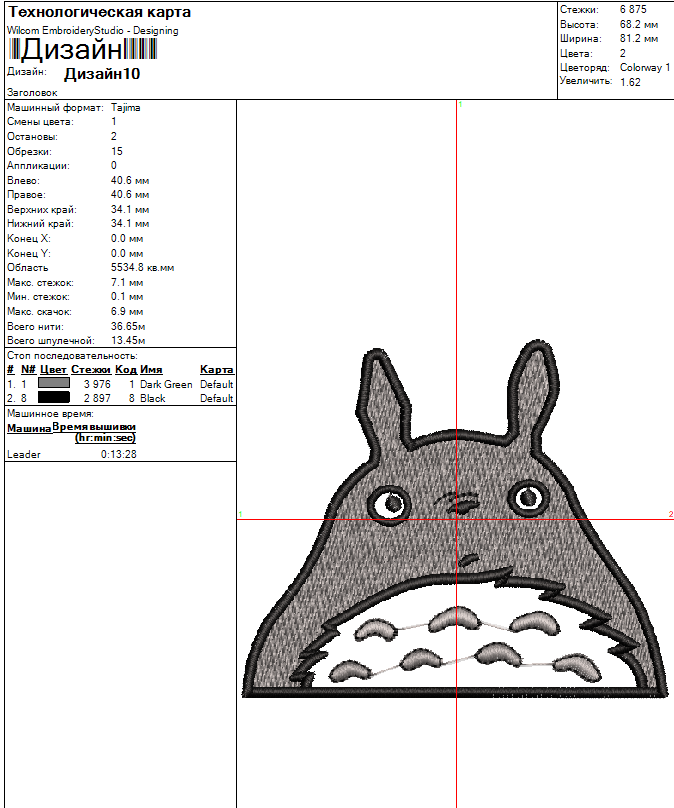674x808 pixels.
Task: Select the 'Заголовок' label
Action: point(32,93)
